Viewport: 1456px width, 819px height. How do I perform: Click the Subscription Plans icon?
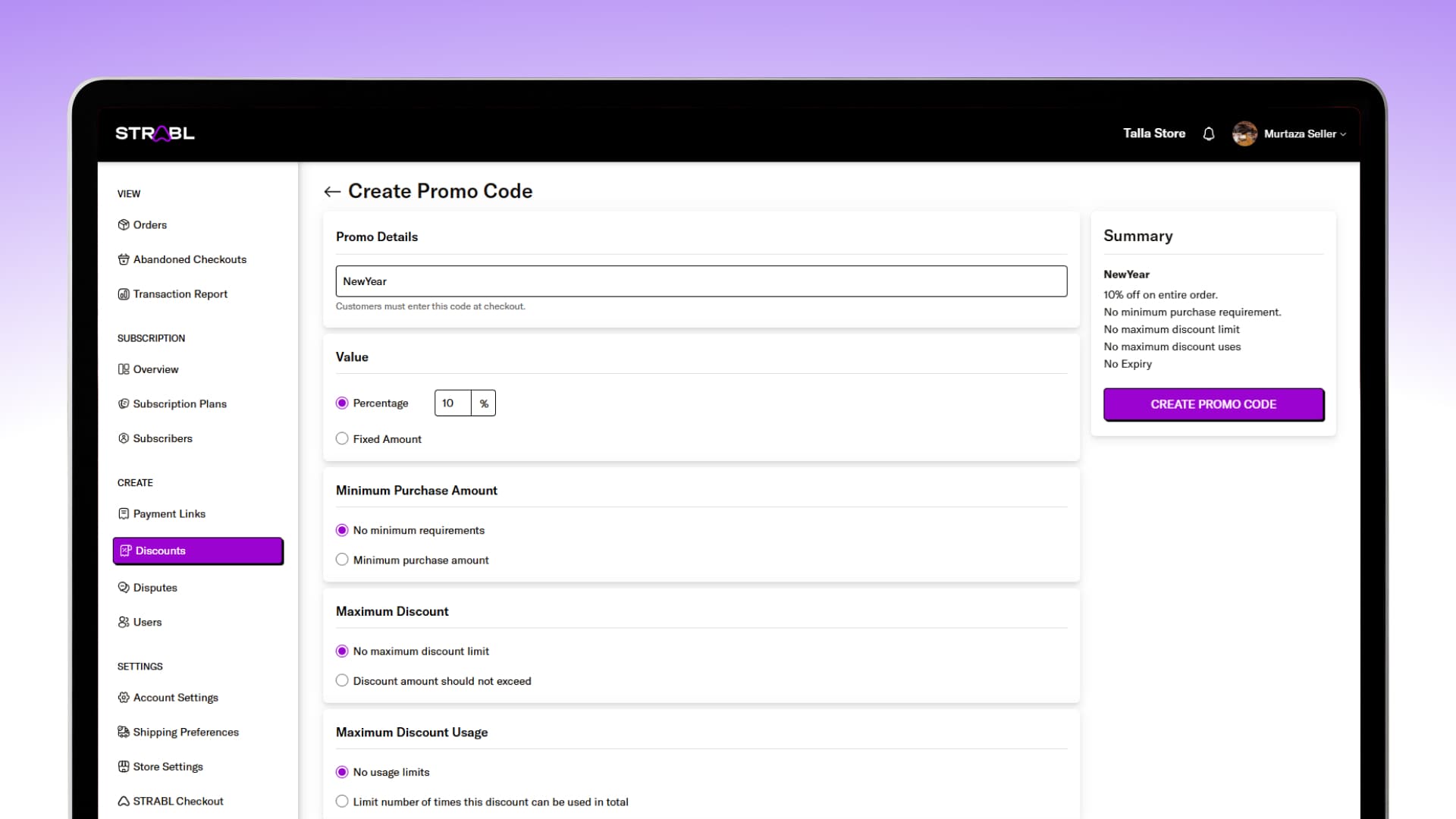click(x=124, y=404)
